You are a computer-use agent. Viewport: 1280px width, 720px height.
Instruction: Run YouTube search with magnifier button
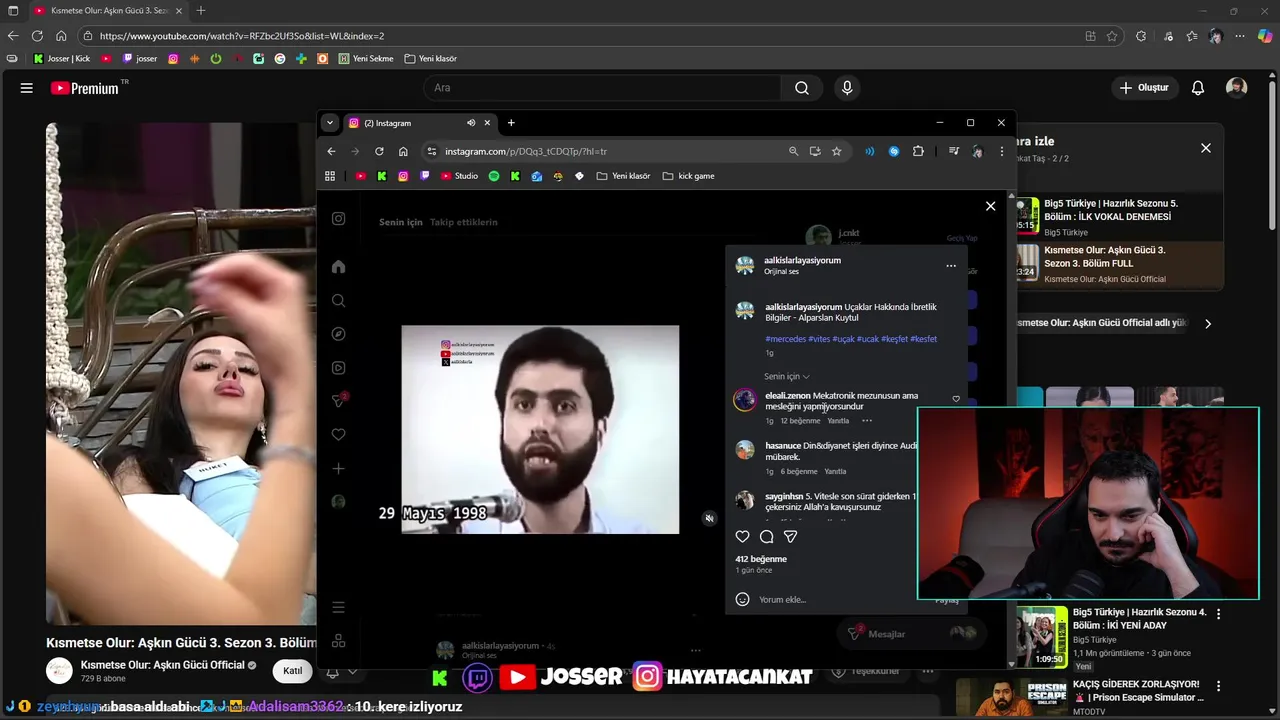click(802, 88)
